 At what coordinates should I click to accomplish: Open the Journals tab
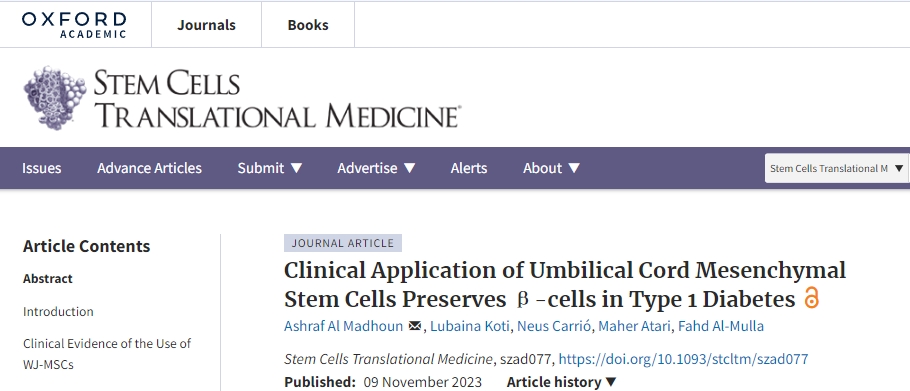tap(207, 25)
